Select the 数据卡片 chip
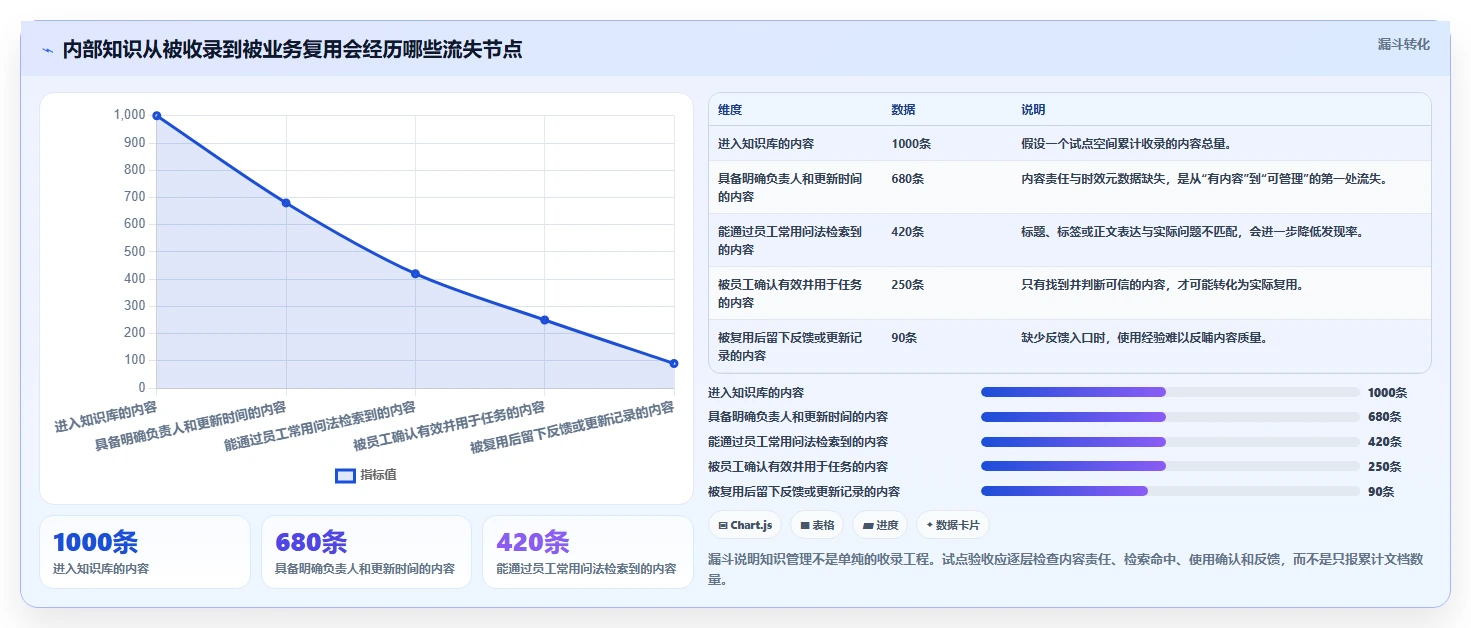 [x=953, y=525]
